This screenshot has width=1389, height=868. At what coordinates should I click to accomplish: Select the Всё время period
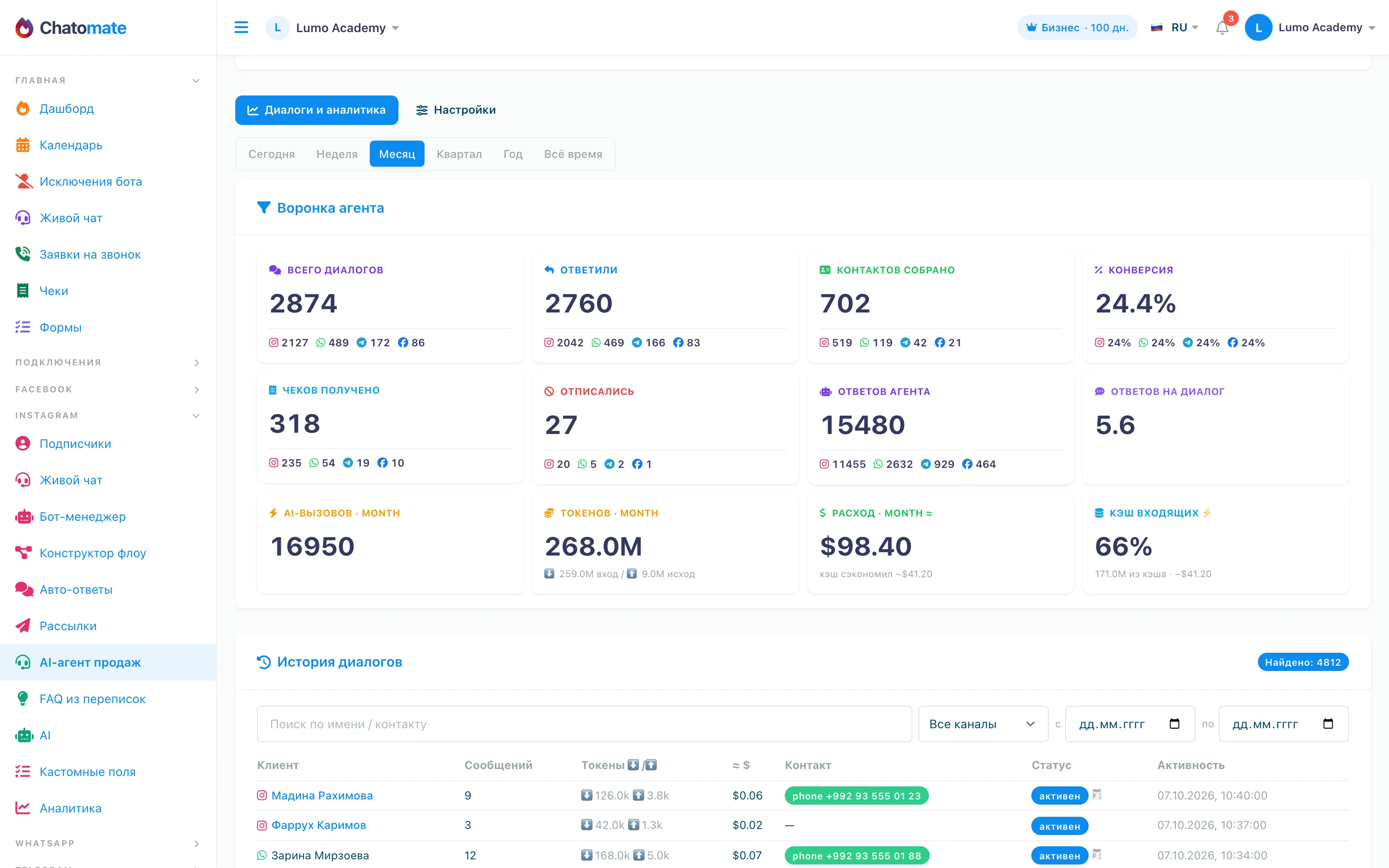coord(573,154)
